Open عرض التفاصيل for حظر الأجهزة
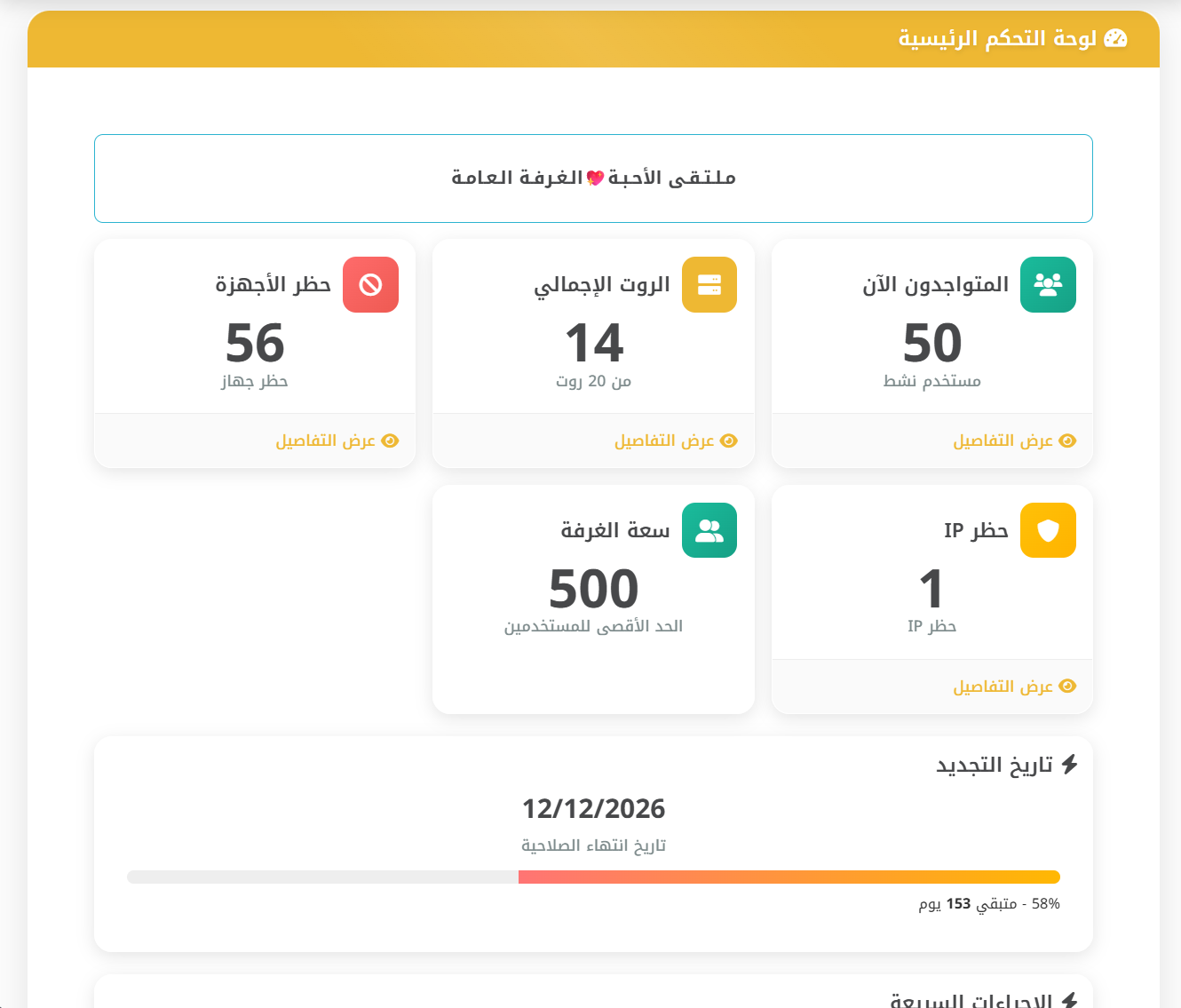This screenshot has width=1181, height=1008. pyautogui.click(x=337, y=441)
